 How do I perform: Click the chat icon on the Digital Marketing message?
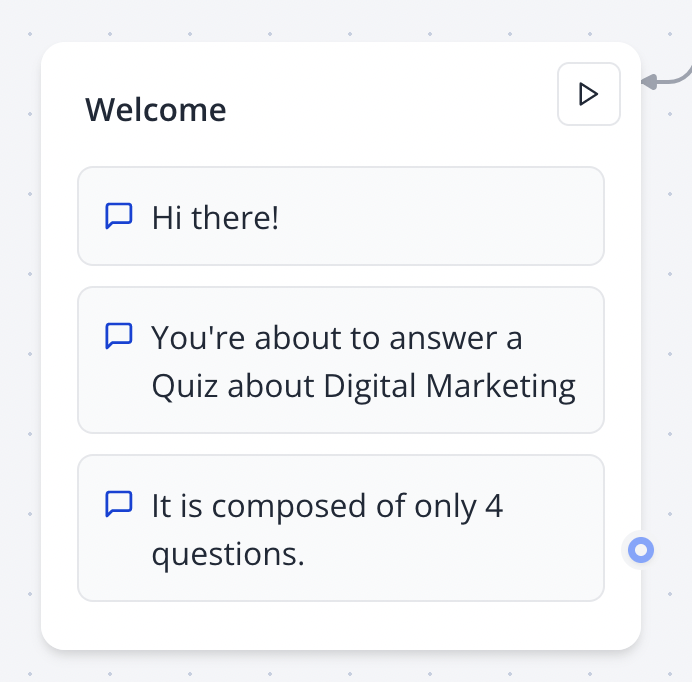(119, 337)
